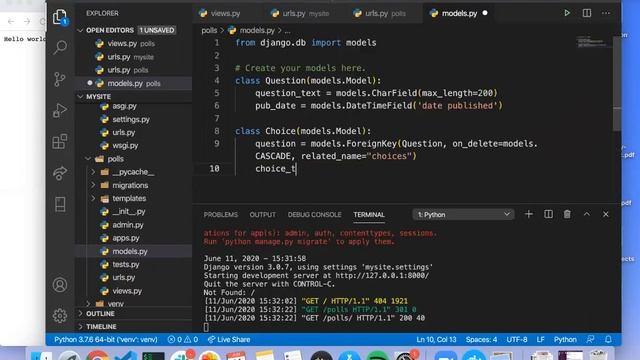Screen dimensions: 640x360
Task: Collapse the MYSITE folder section
Action: click(x=80, y=96)
